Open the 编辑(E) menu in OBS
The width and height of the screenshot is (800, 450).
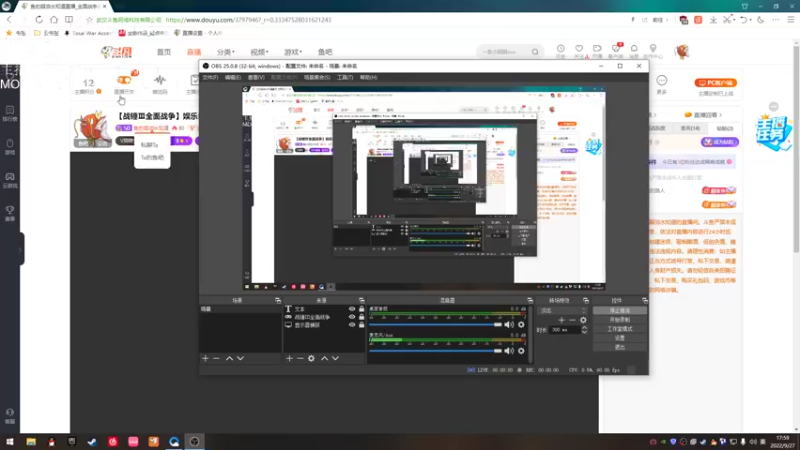tap(233, 78)
